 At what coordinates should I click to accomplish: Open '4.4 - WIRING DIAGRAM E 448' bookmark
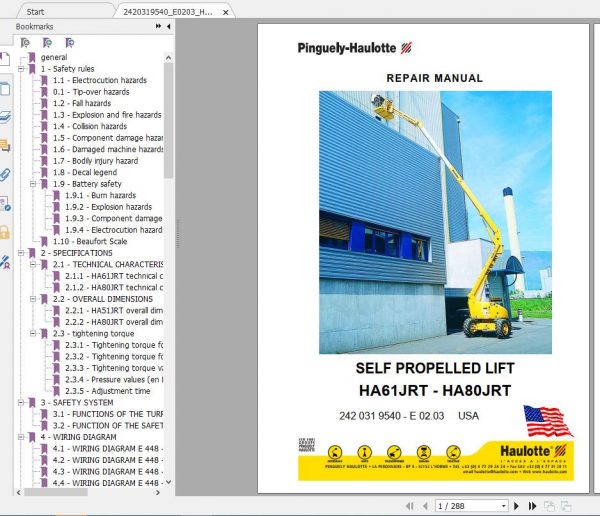click(x=108, y=483)
